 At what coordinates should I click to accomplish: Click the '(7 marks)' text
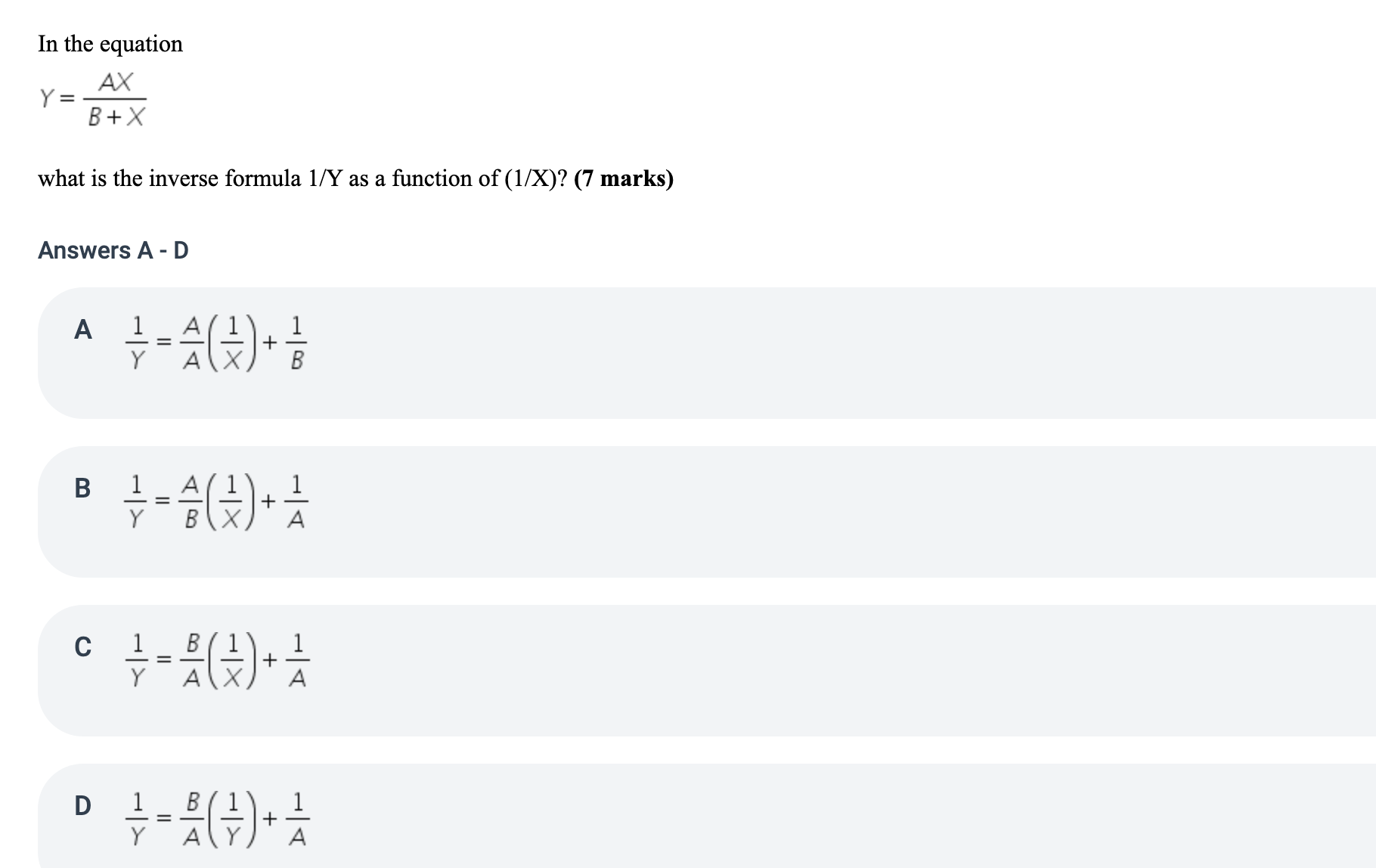[x=624, y=178]
